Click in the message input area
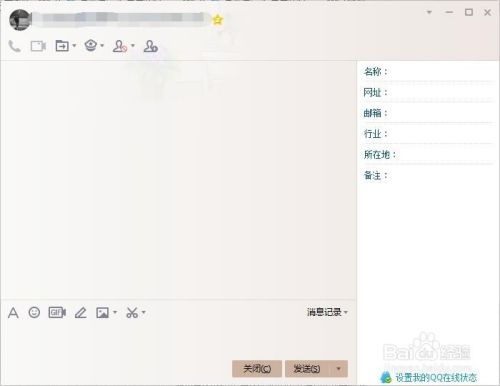 (178, 340)
